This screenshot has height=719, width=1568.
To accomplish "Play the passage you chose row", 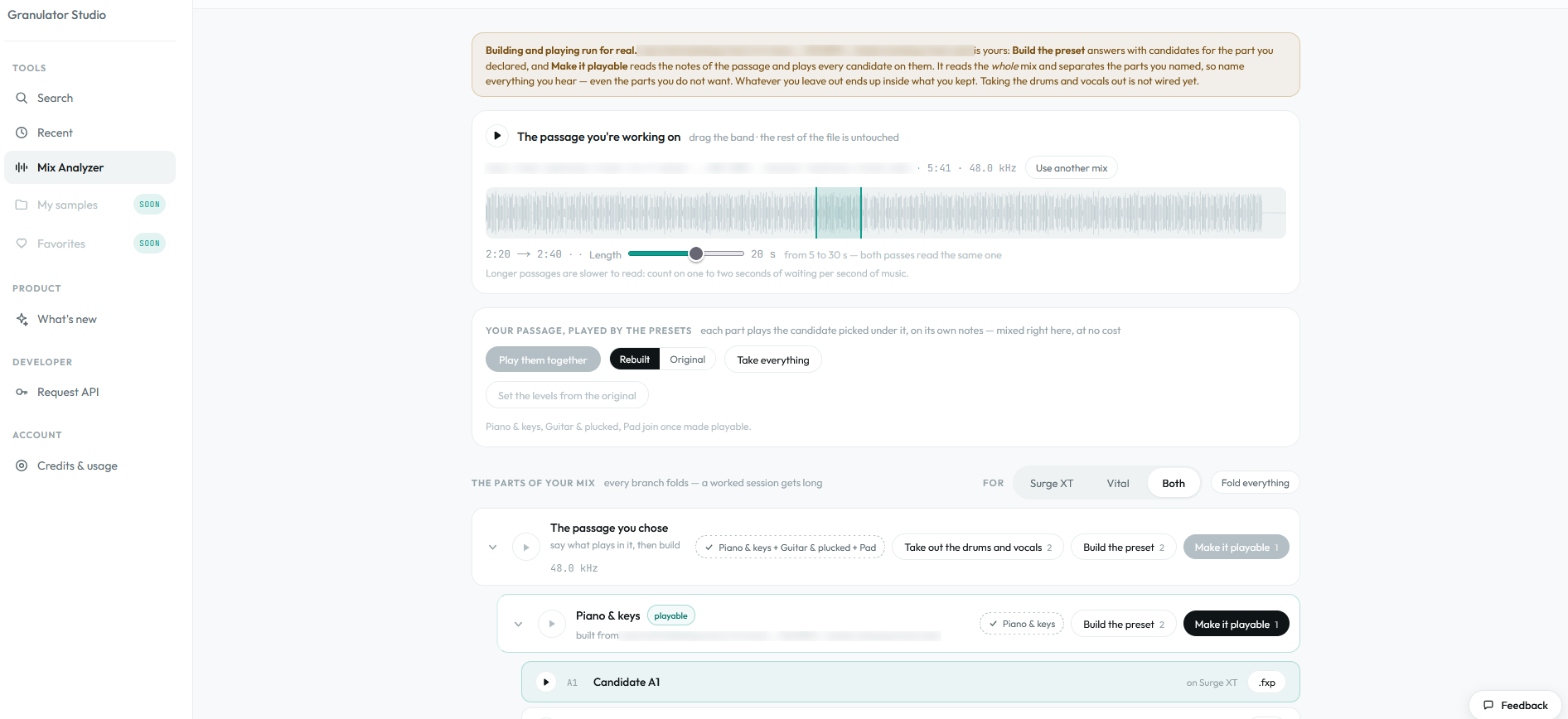I will (526, 548).
